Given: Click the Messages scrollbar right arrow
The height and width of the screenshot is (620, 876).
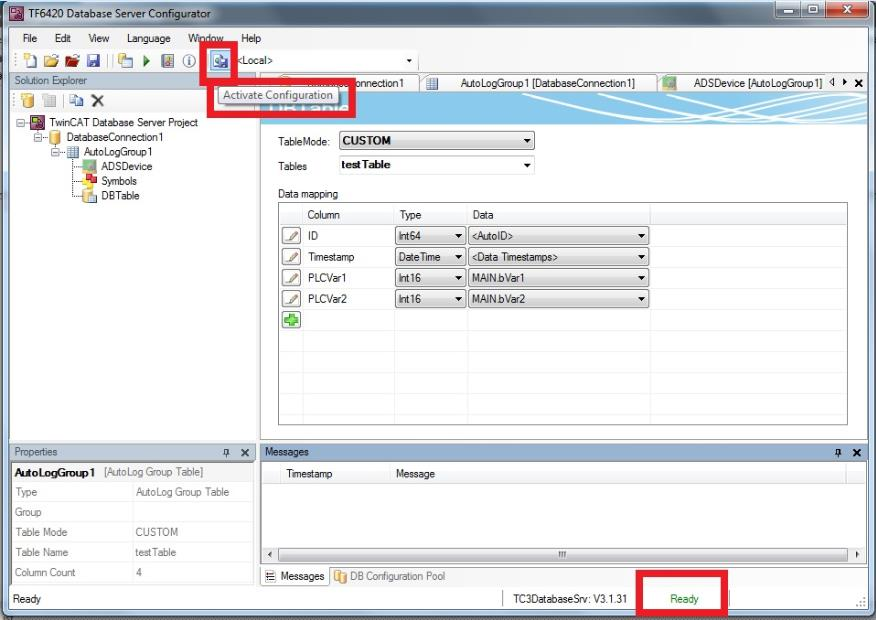Looking at the screenshot, I should point(857,554).
